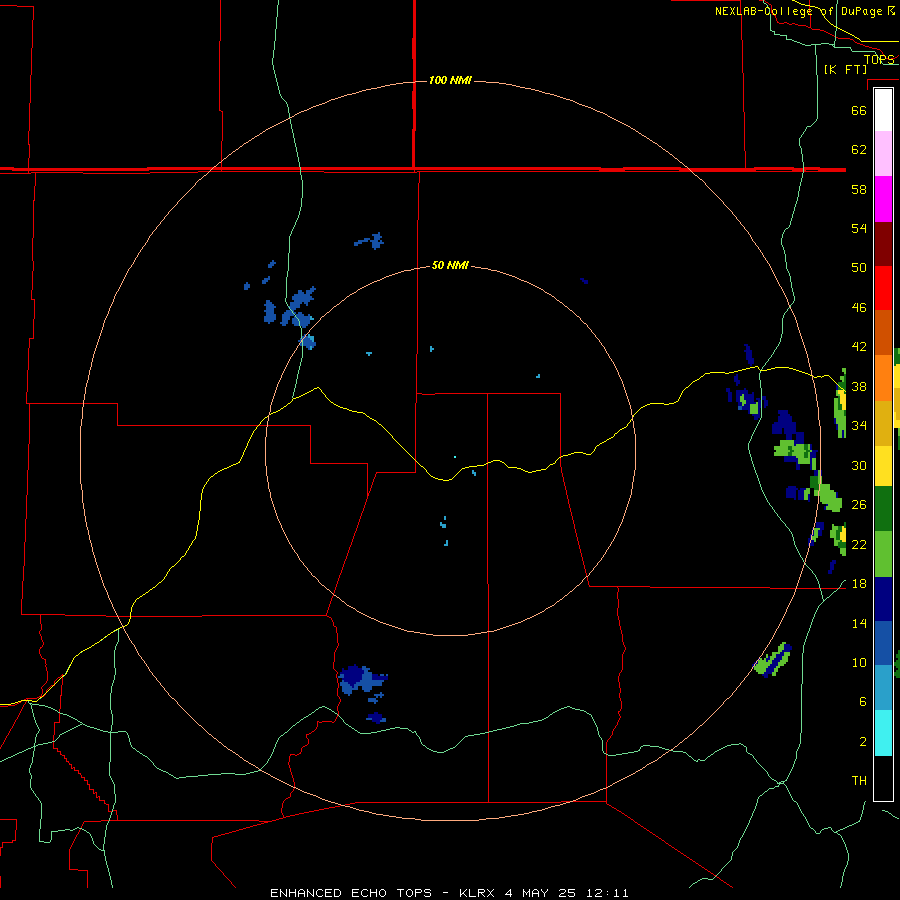
Task: Click the legend value "6"
Action: (862, 701)
